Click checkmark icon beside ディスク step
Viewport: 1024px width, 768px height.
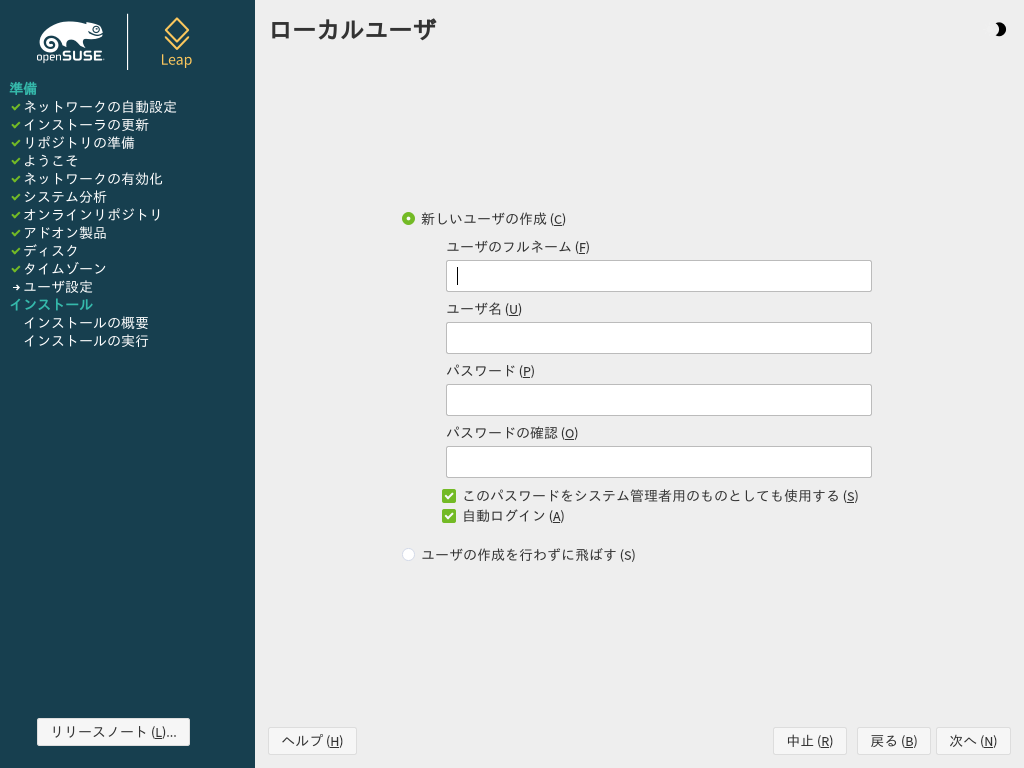click(16, 251)
